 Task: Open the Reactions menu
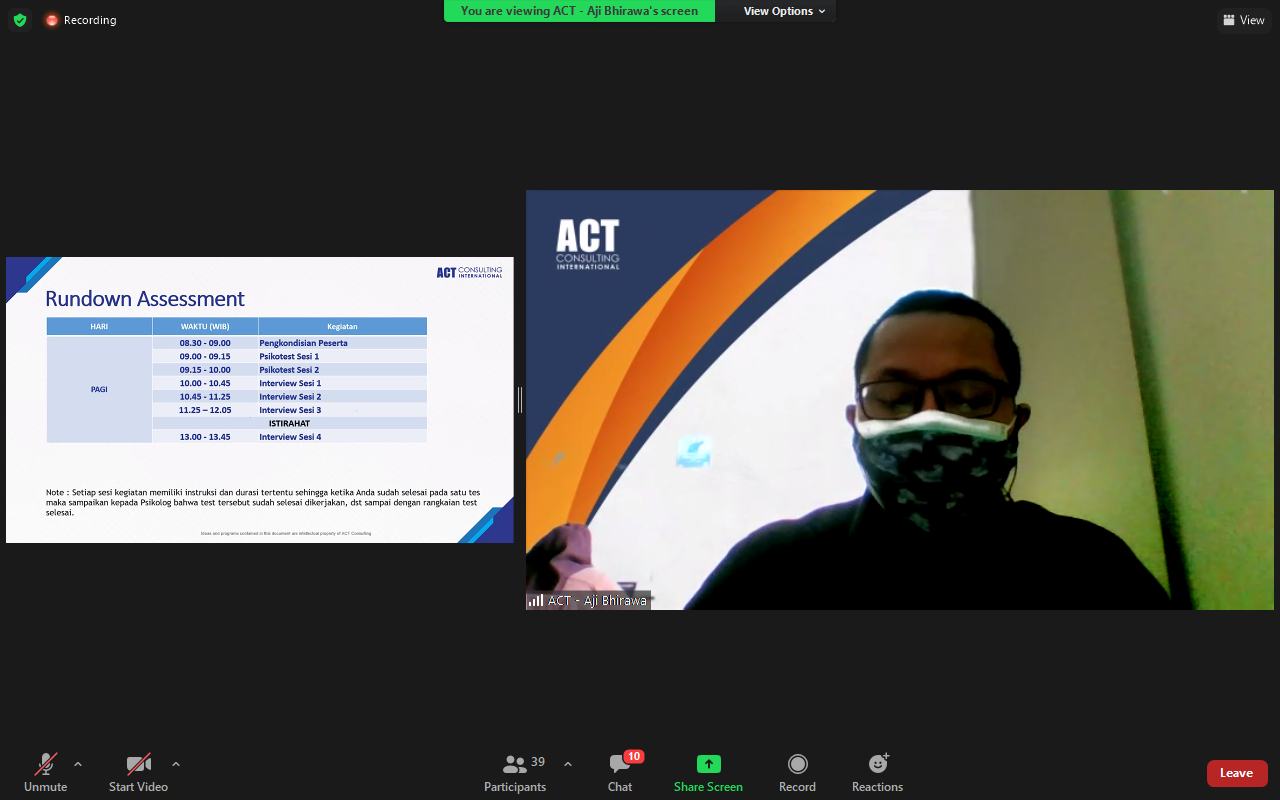877,772
